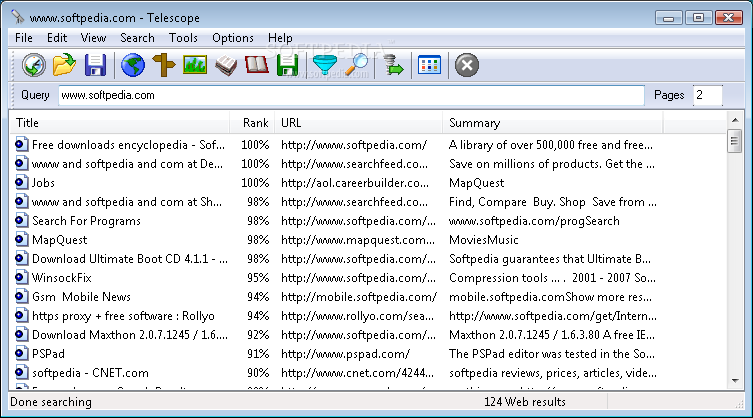Open the Help menu
The width and height of the screenshot is (753, 418).
click(x=280, y=37)
